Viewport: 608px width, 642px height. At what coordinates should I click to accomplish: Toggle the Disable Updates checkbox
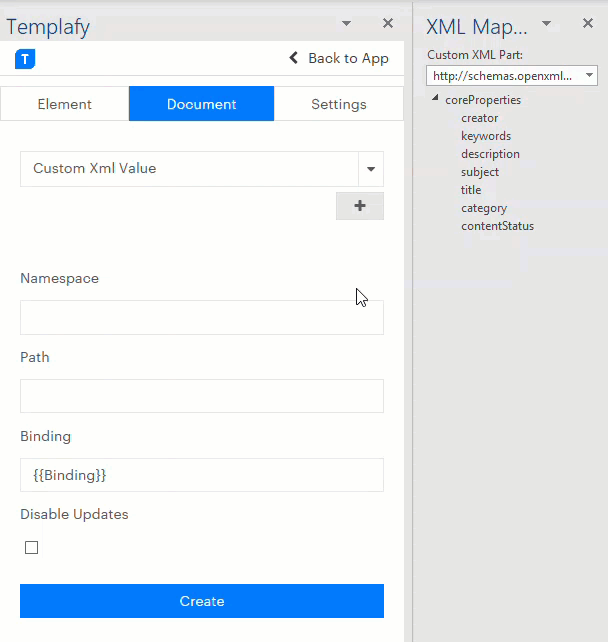(x=32, y=548)
